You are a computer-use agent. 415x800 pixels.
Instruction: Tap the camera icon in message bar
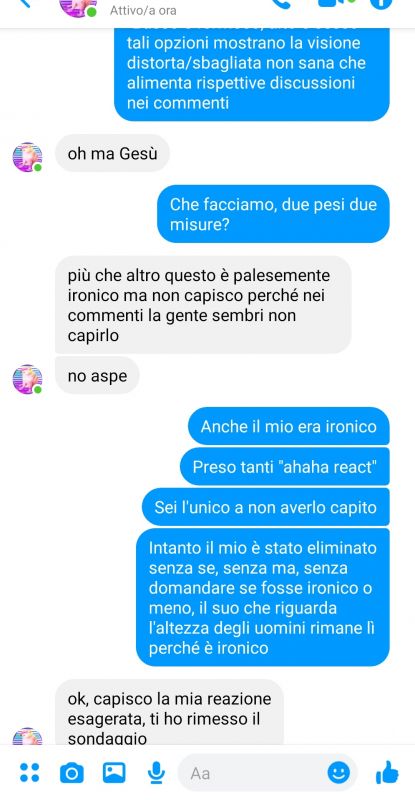[72, 773]
